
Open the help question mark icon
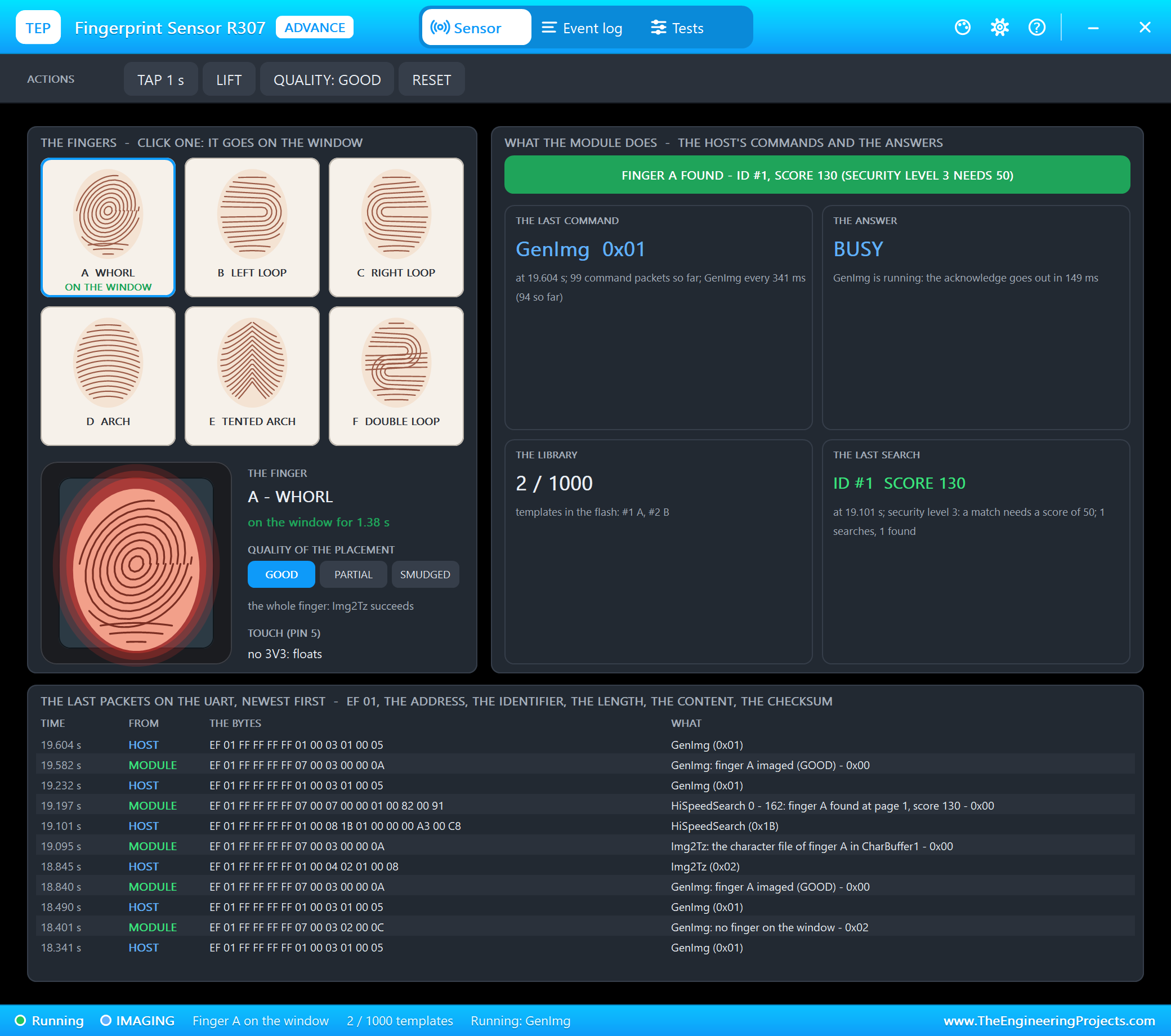pyautogui.click(x=1037, y=28)
